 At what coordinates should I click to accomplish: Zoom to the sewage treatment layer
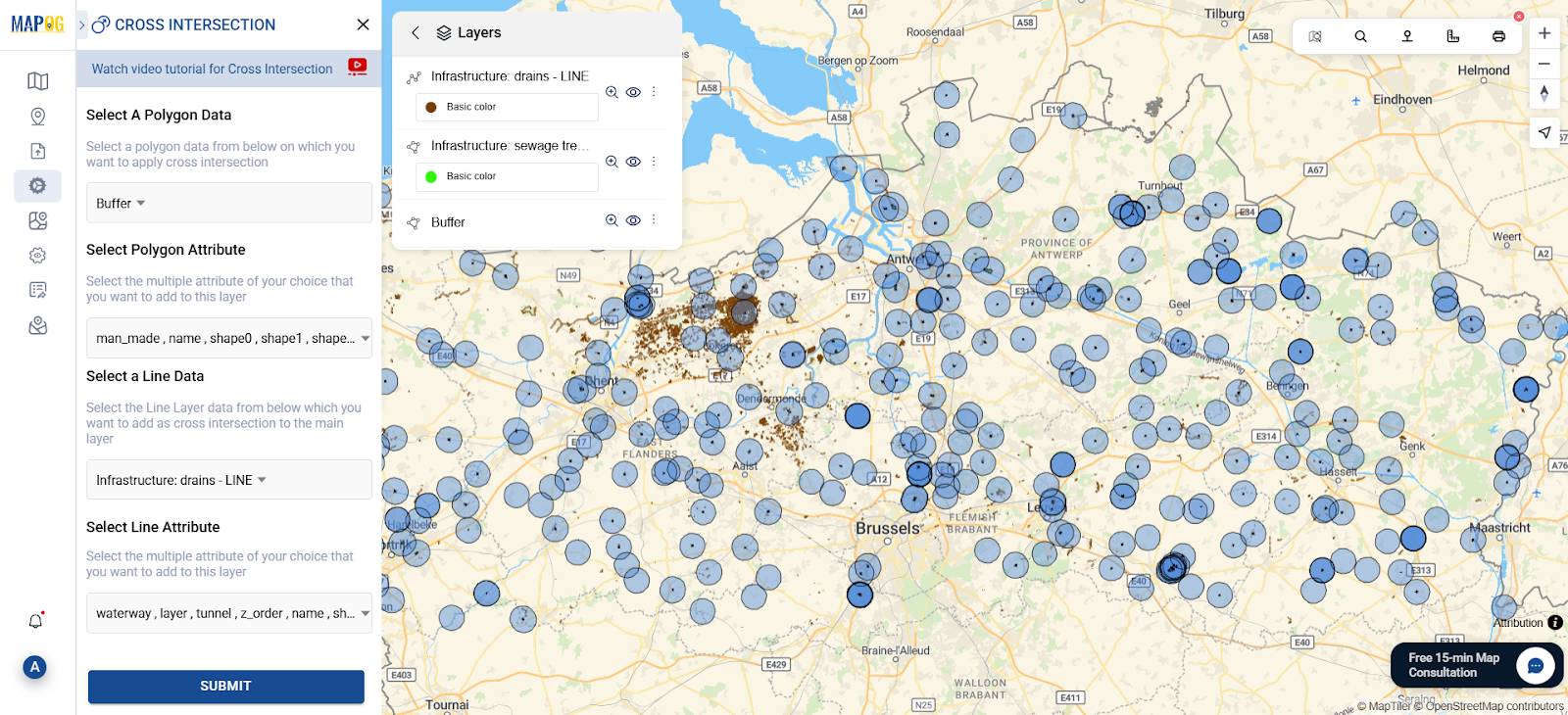(612, 162)
